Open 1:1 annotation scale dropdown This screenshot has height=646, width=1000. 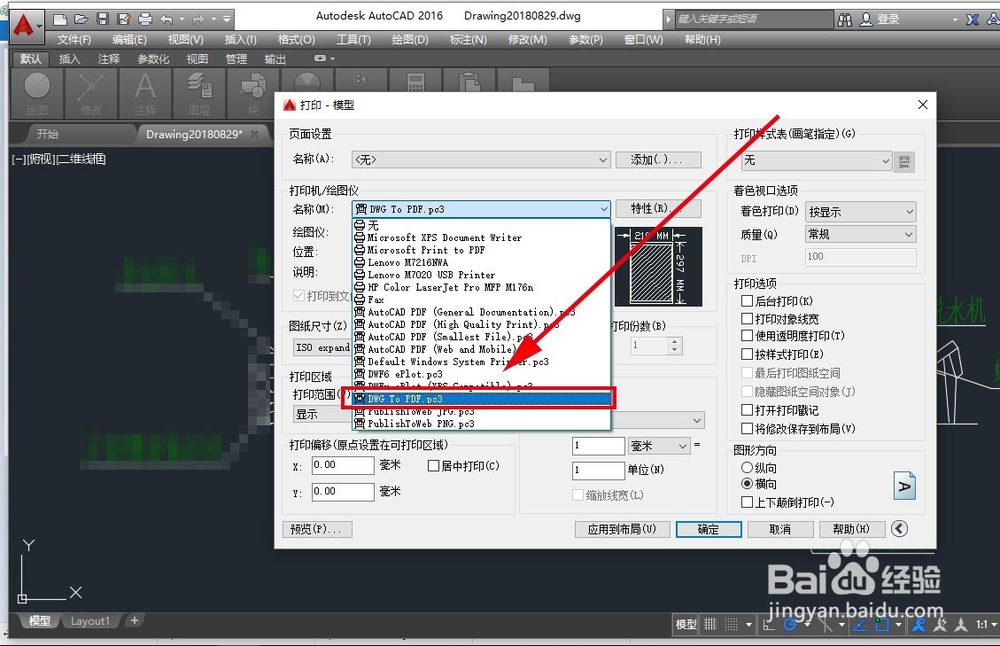coord(986,624)
